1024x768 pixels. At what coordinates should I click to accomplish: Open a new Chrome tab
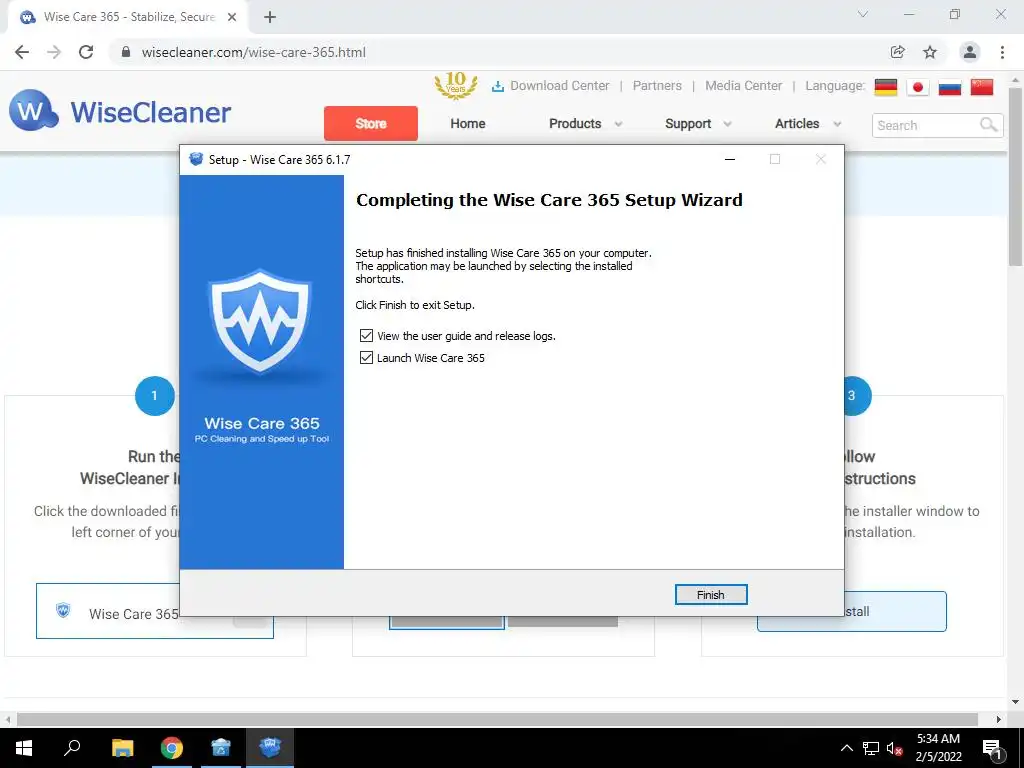pyautogui.click(x=270, y=17)
